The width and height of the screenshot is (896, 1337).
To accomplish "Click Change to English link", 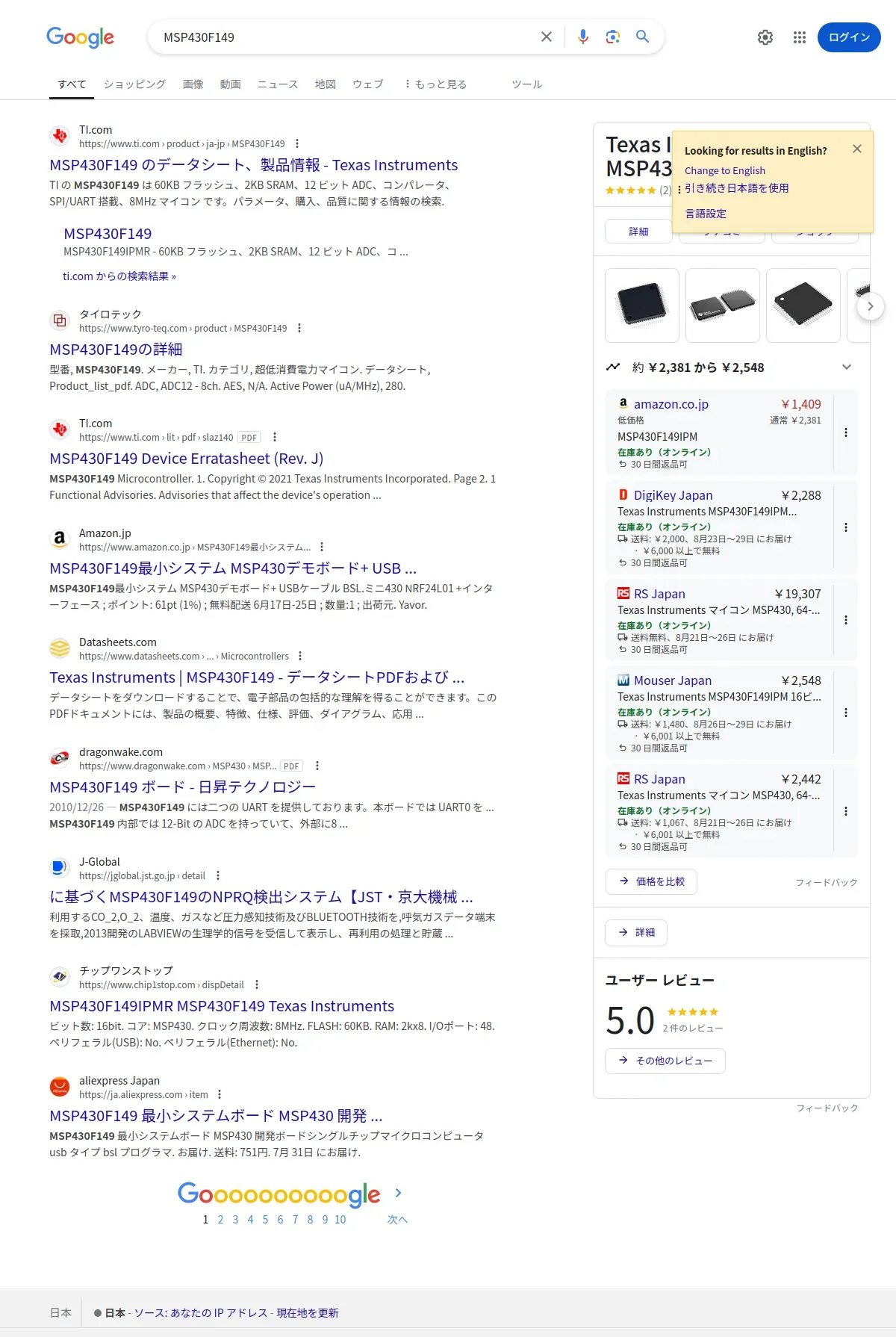I will [x=725, y=170].
